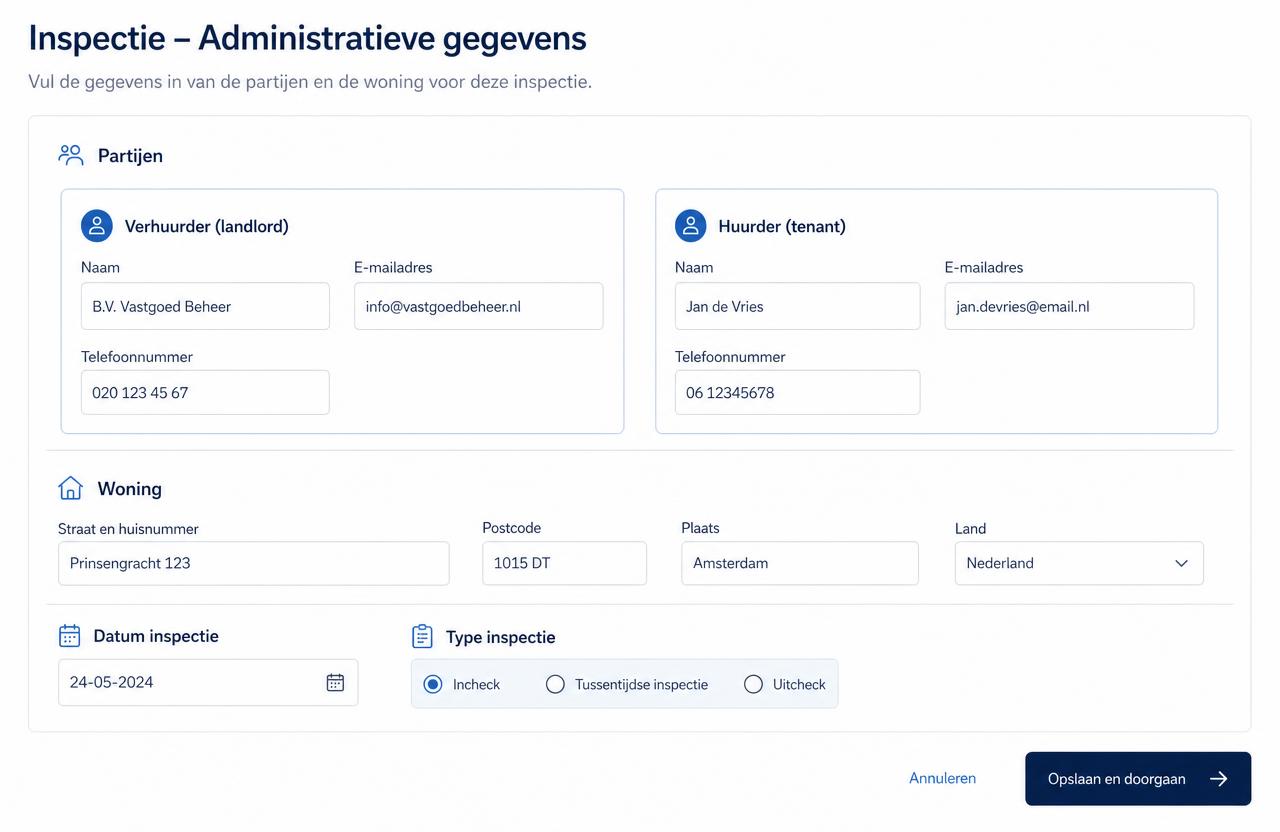Click the subtitle starting 'Vul de gegevens in'

pos(310,81)
